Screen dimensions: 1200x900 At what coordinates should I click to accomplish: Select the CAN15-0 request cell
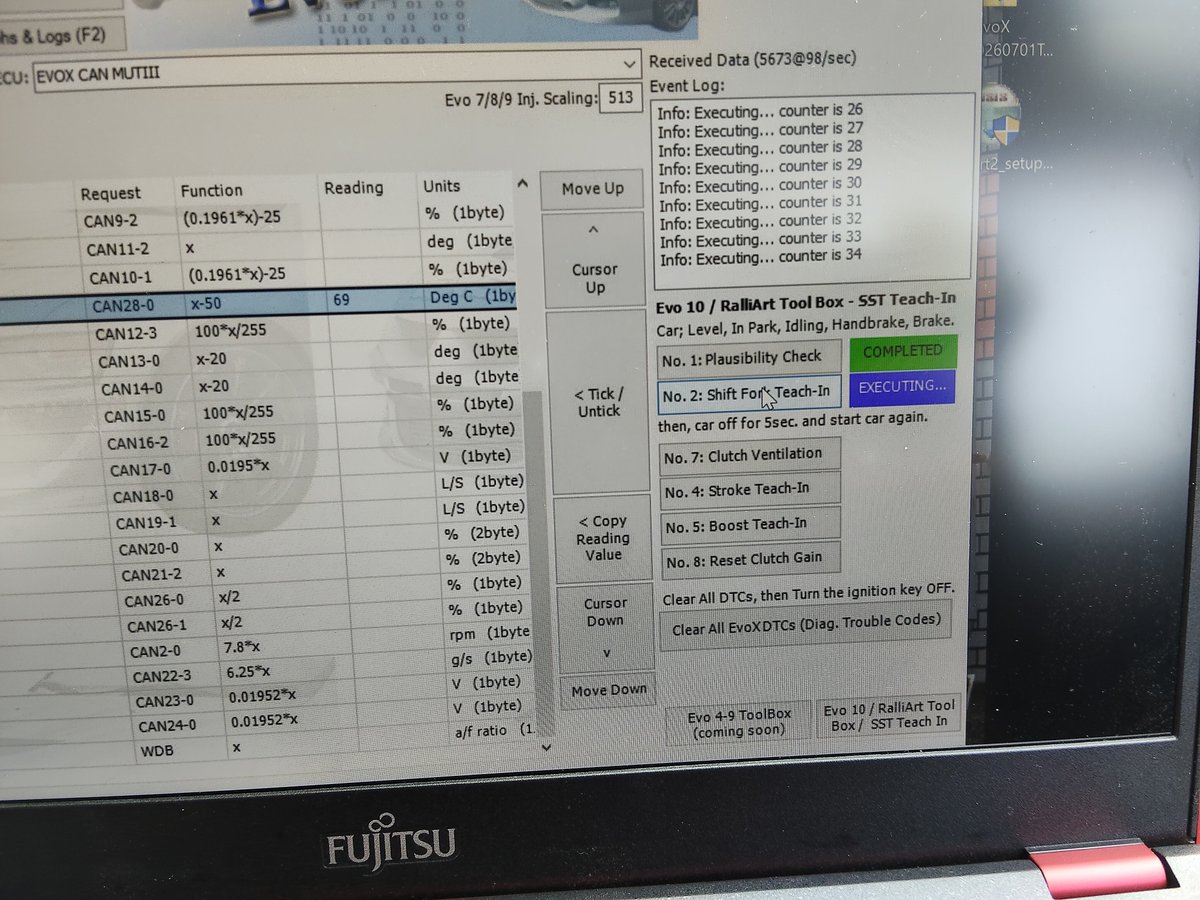[137, 415]
